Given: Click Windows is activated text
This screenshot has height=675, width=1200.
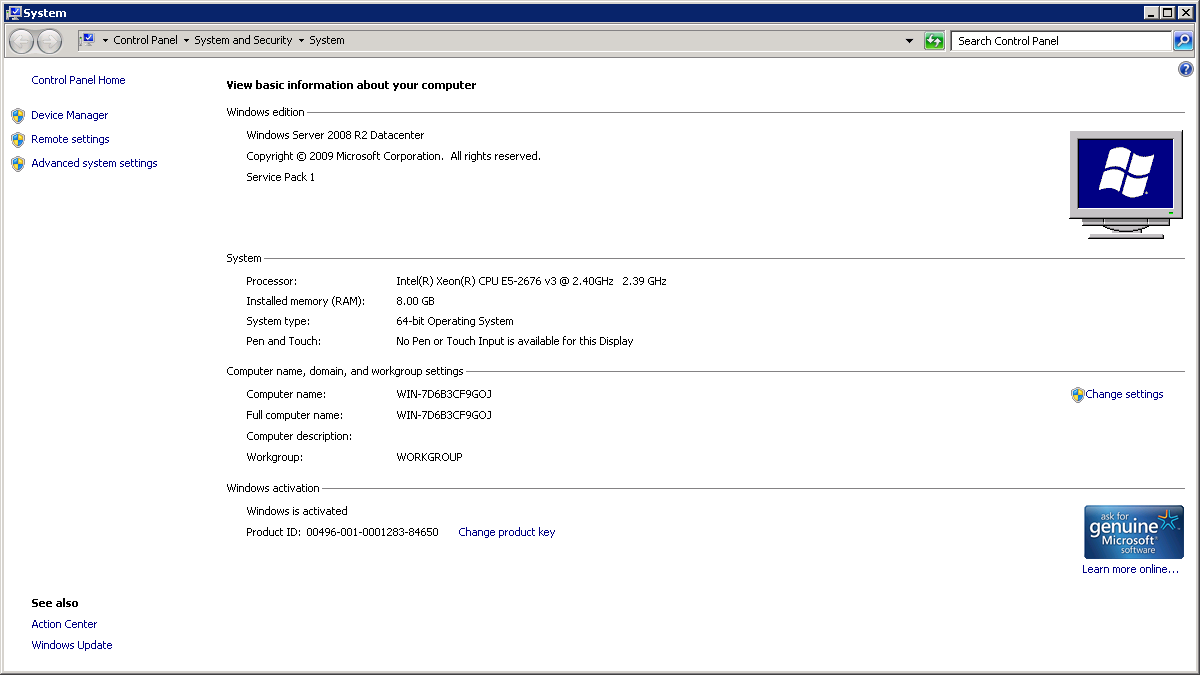Looking at the screenshot, I should click(x=297, y=511).
